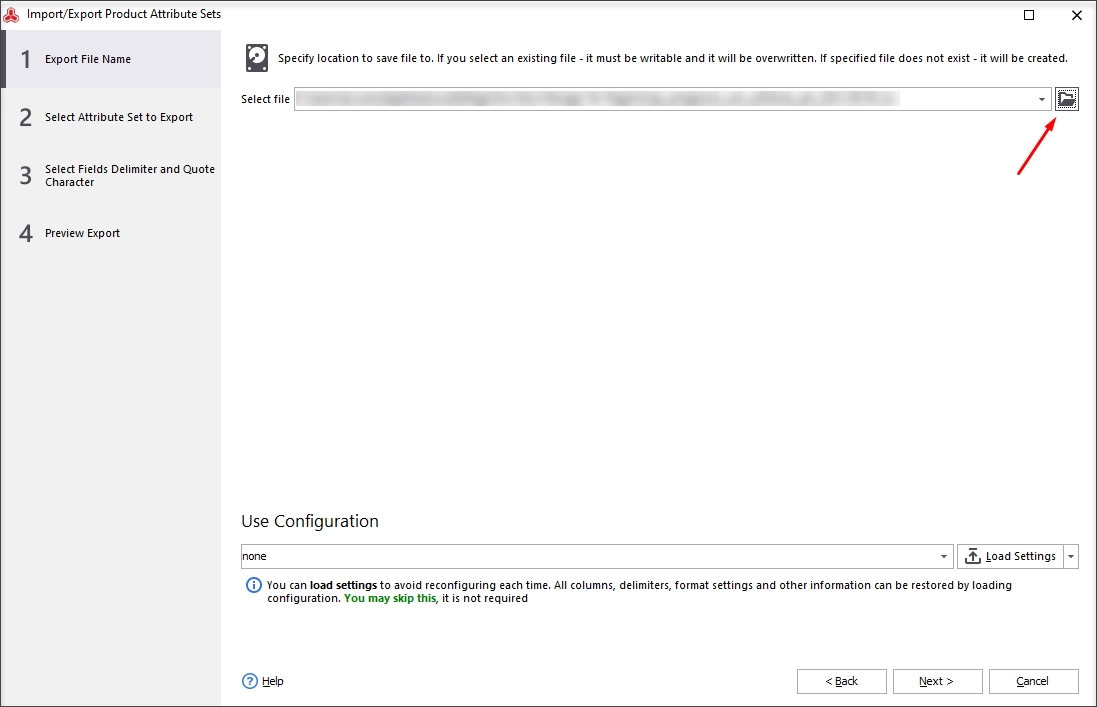1097x707 pixels.
Task: Click the help question mark icon
Action: (x=250, y=681)
